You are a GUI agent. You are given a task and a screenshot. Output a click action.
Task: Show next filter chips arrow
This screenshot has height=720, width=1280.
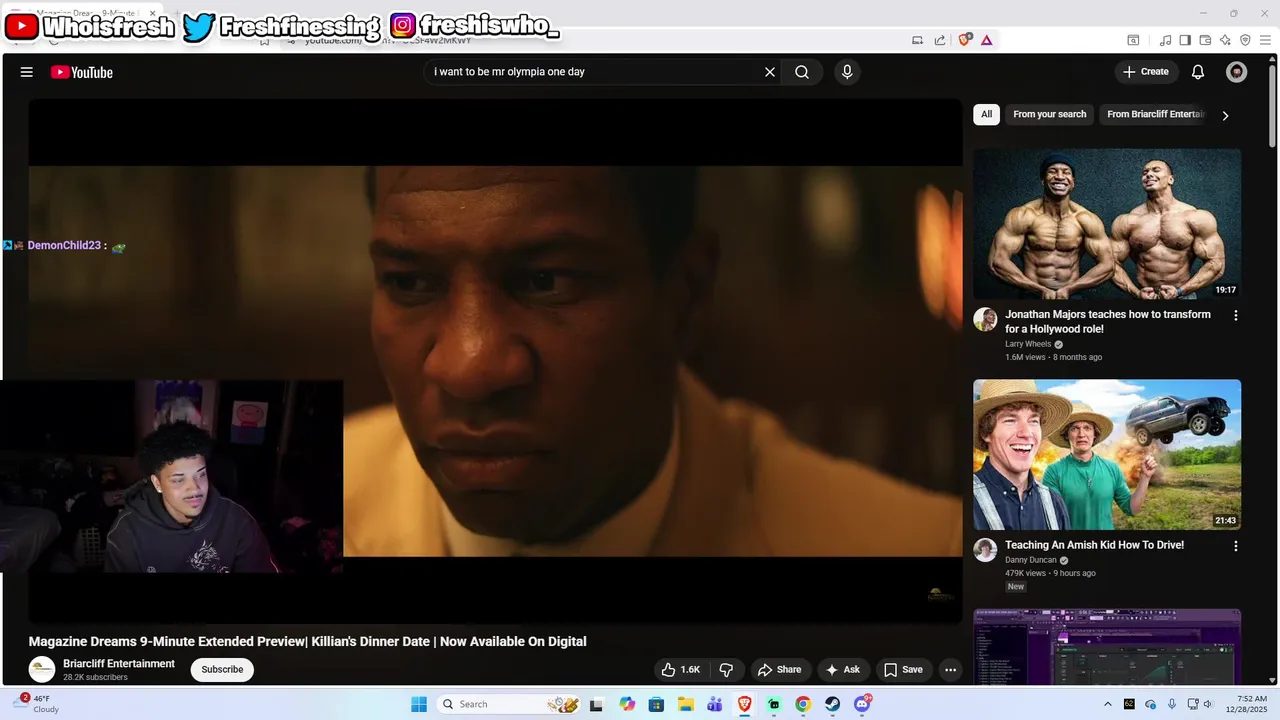[1225, 115]
